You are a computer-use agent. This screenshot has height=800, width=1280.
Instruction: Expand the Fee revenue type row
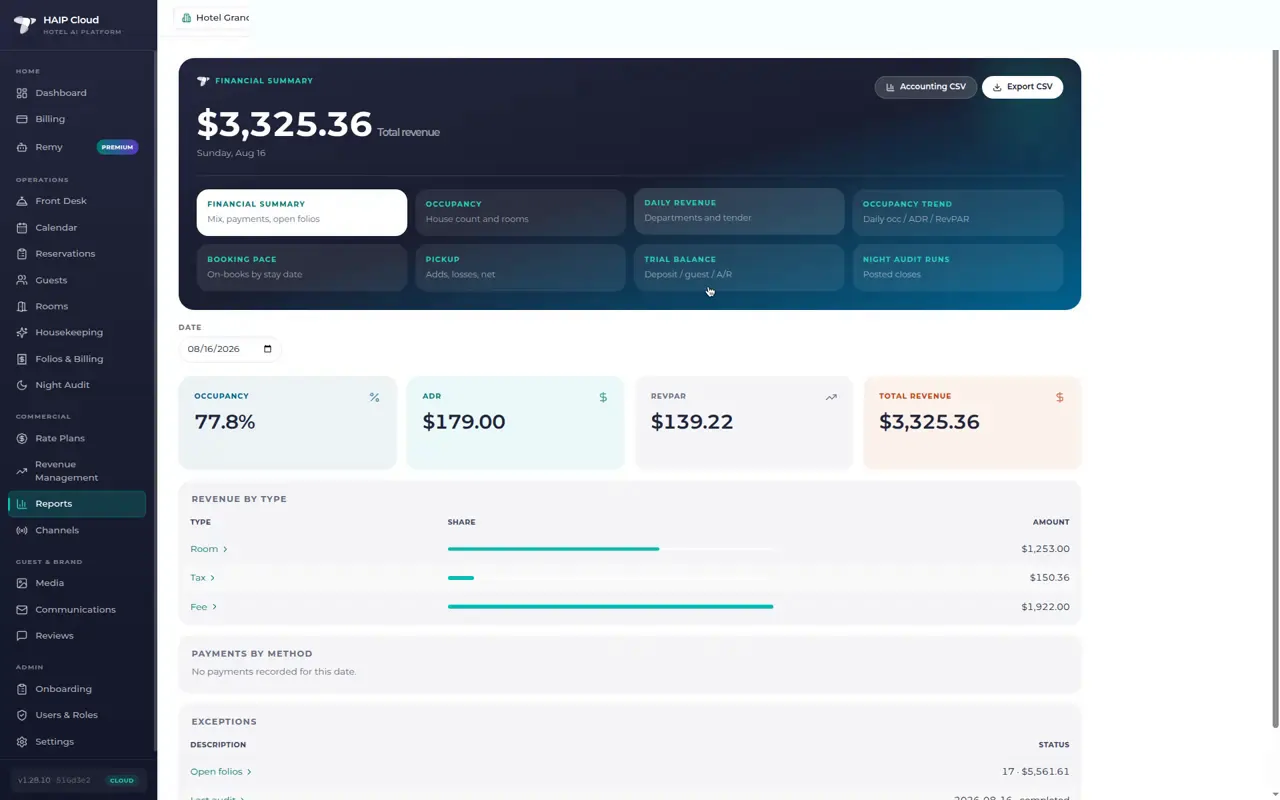pos(204,607)
